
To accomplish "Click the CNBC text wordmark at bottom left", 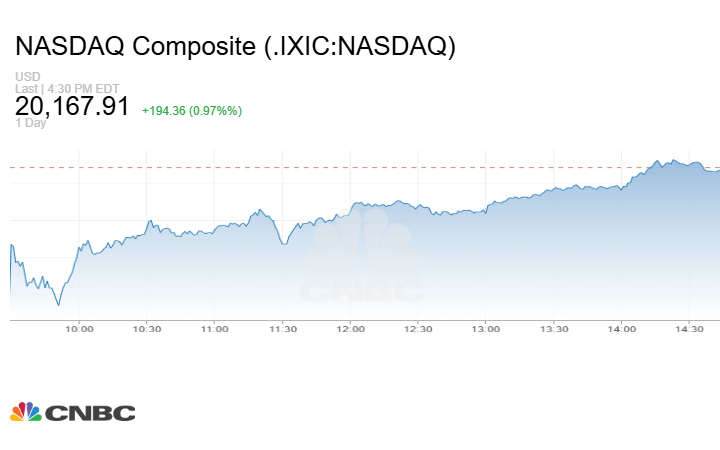I will [x=91, y=413].
